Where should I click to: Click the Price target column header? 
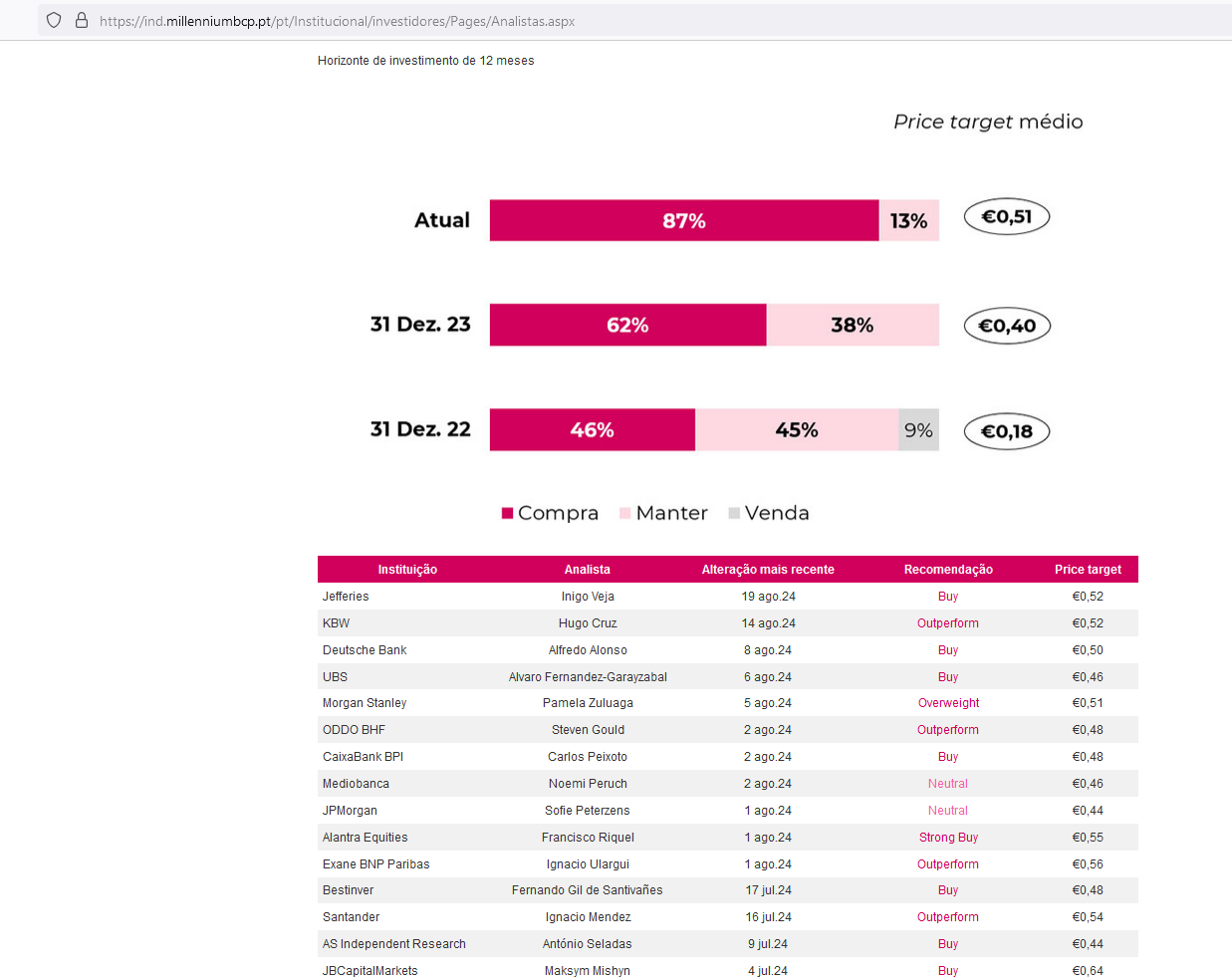tap(1088, 570)
